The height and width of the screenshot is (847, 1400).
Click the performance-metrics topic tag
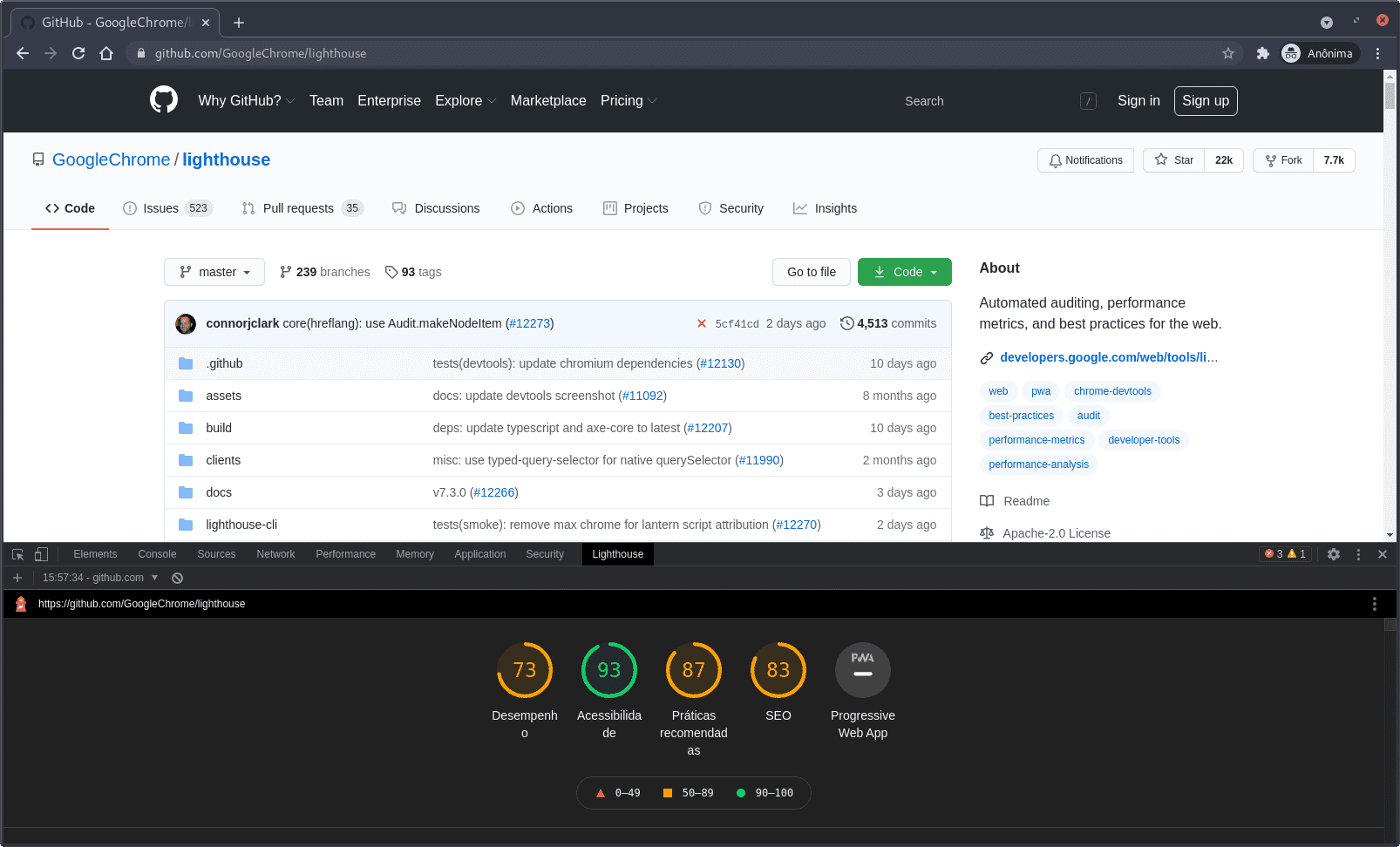[1036, 440]
